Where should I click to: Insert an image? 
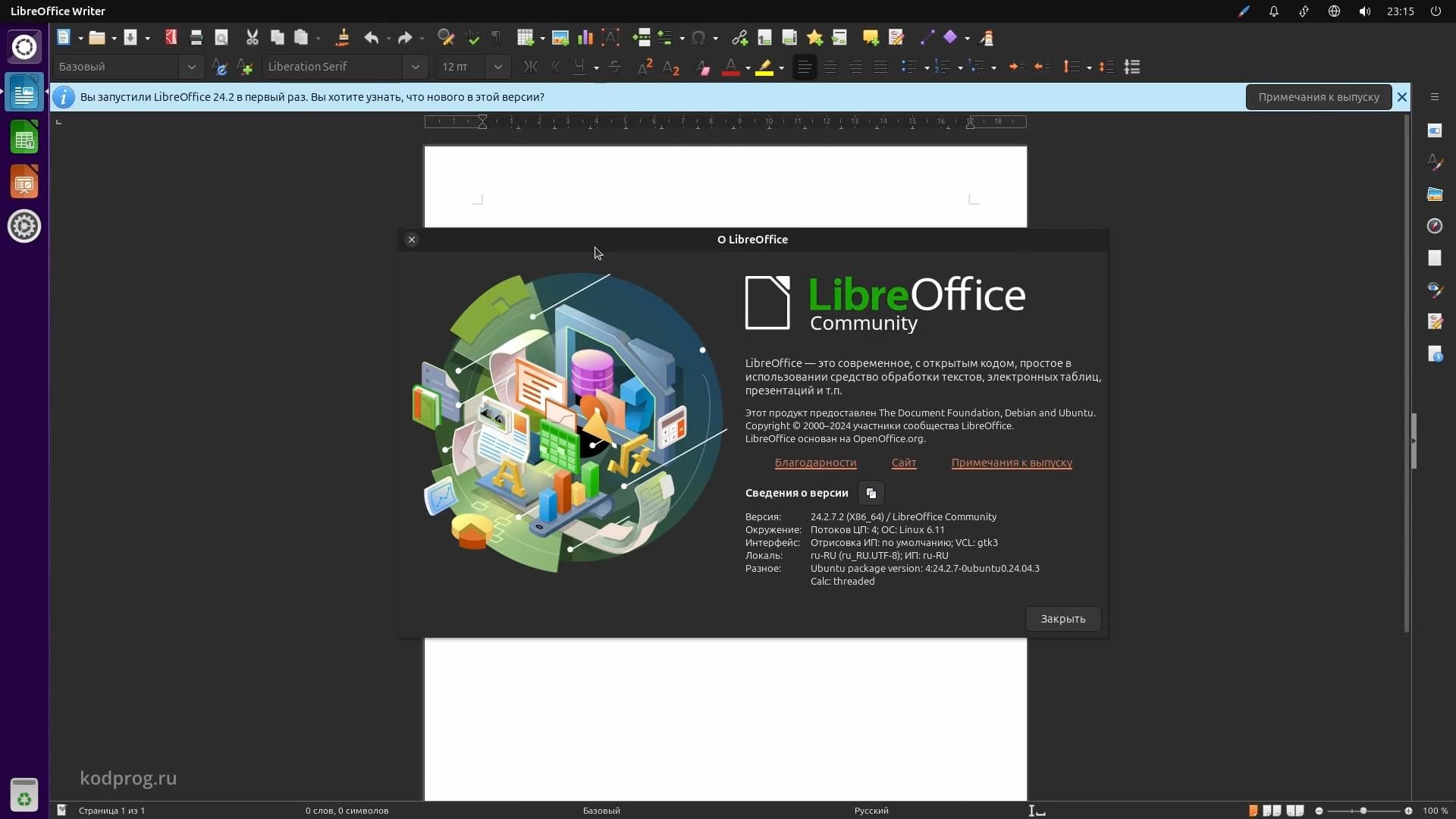[560, 37]
